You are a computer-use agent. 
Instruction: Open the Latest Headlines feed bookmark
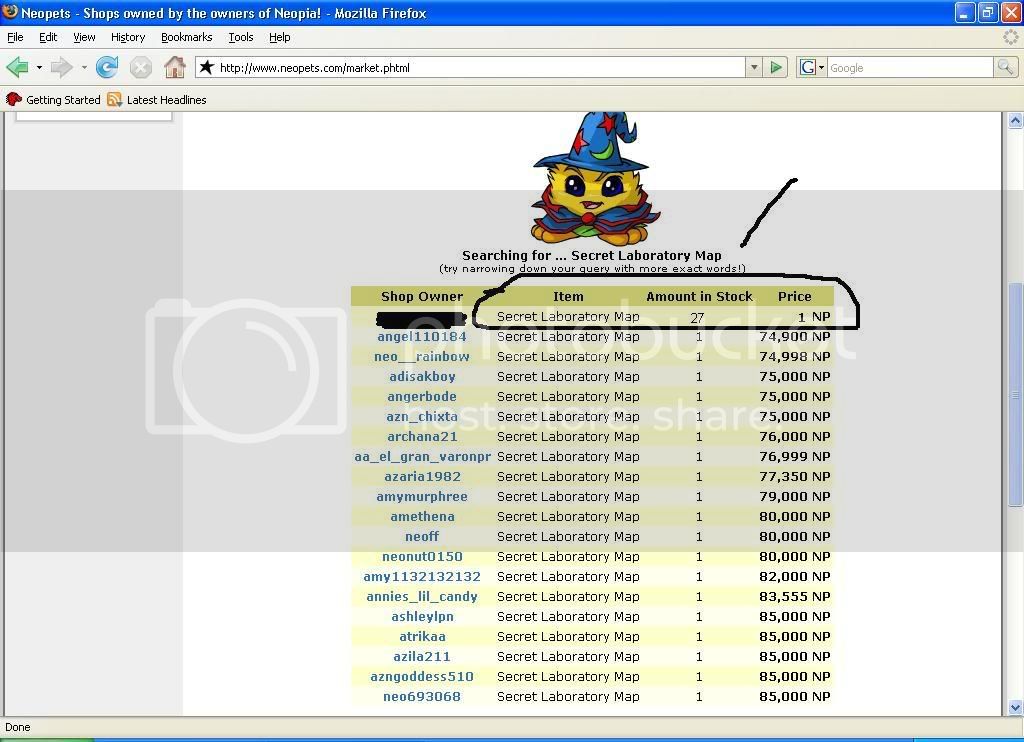[x=157, y=100]
